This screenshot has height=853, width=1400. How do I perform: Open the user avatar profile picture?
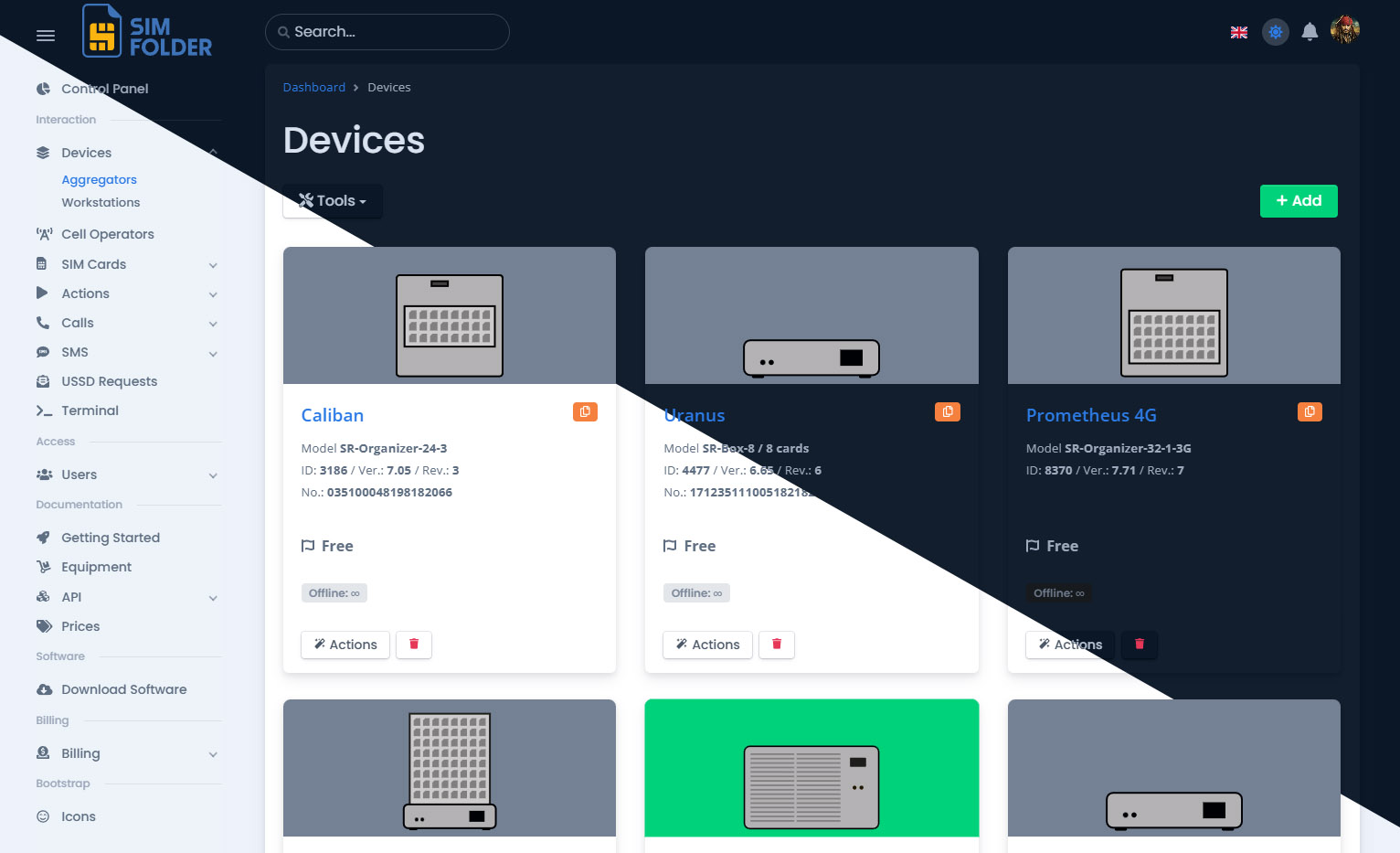[x=1345, y=30]
